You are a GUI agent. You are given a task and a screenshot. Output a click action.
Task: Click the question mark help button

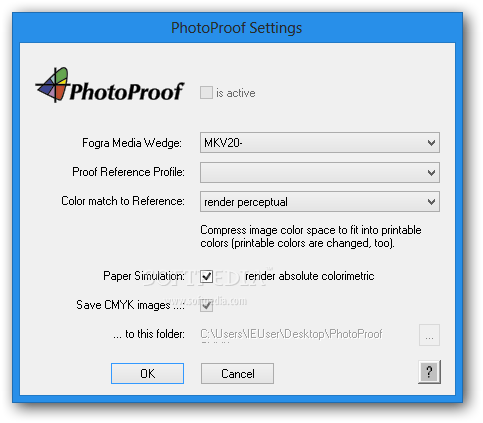(x=429, y=372)
